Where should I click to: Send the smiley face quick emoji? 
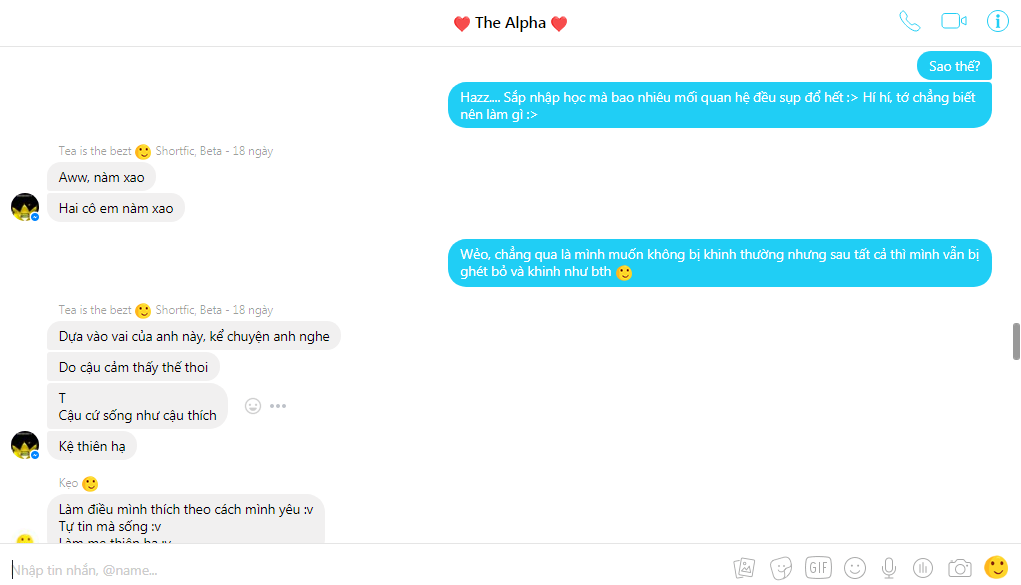point(996,567)
